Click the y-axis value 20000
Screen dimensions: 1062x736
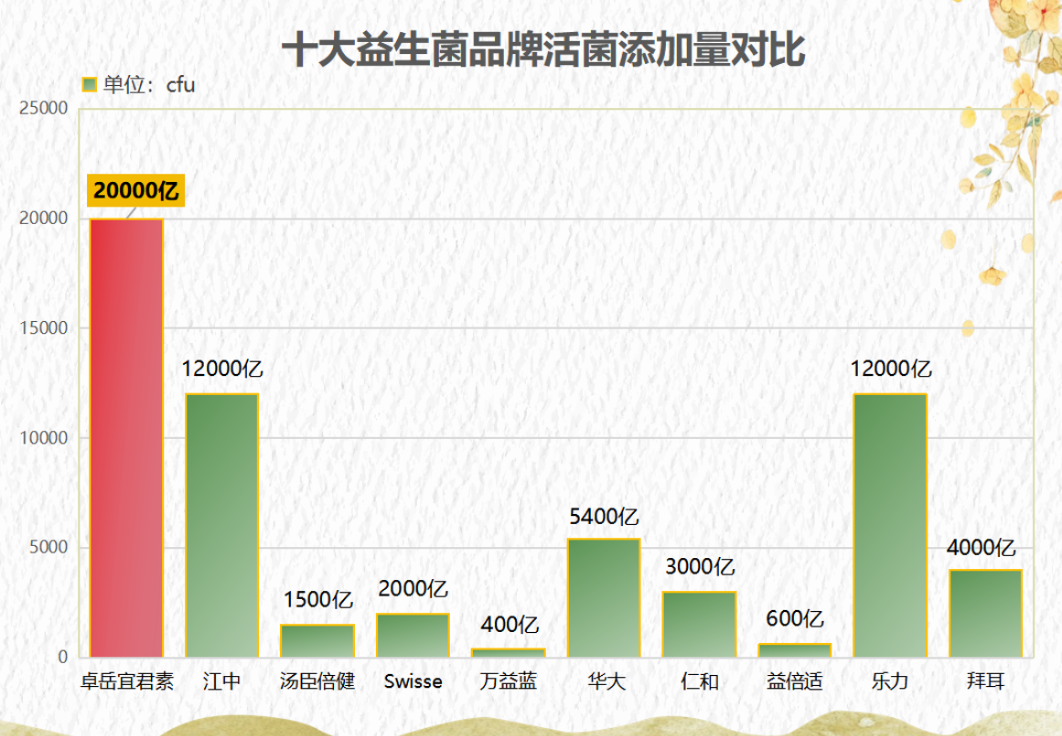[43, 218]
